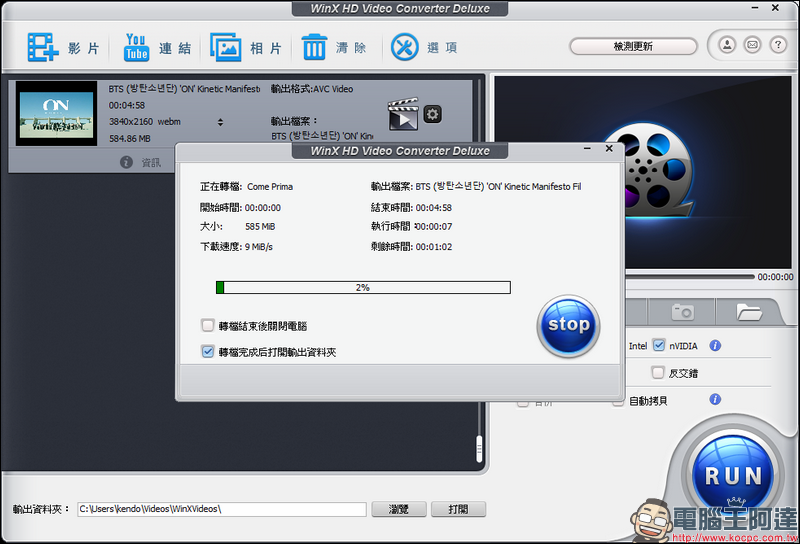Minimize the main WinX window
This screenshot has width=800, height=544.
[755, 8]
